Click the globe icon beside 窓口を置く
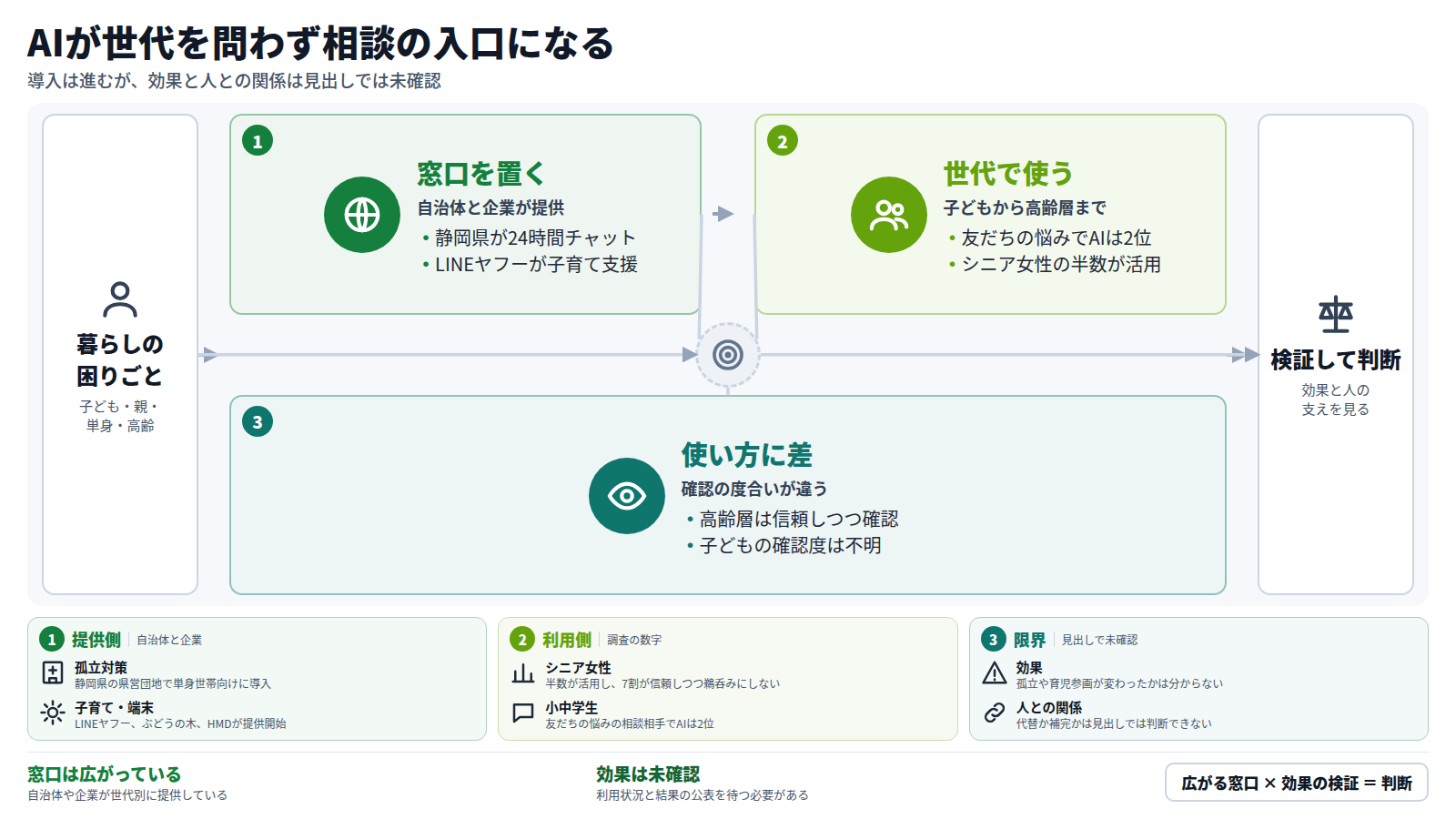The image size is (1456, 819). (362, 215)
